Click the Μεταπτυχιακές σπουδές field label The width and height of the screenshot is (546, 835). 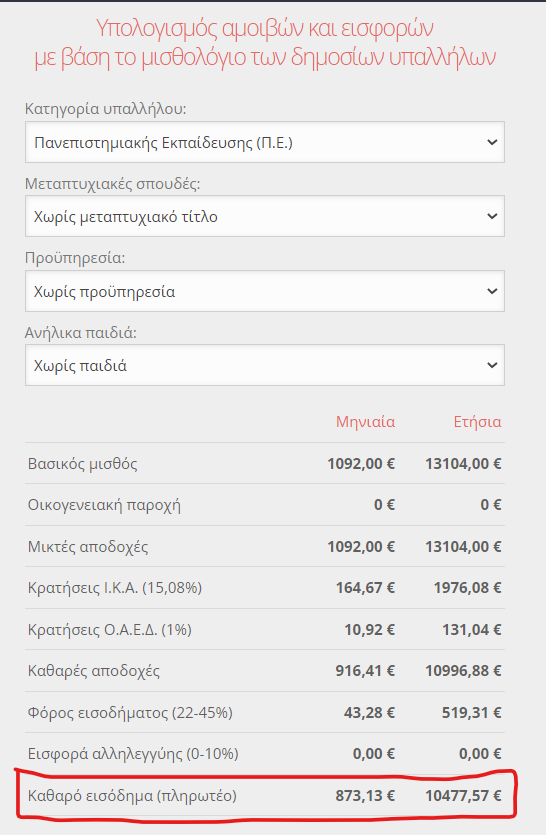(x=112, y=184)
